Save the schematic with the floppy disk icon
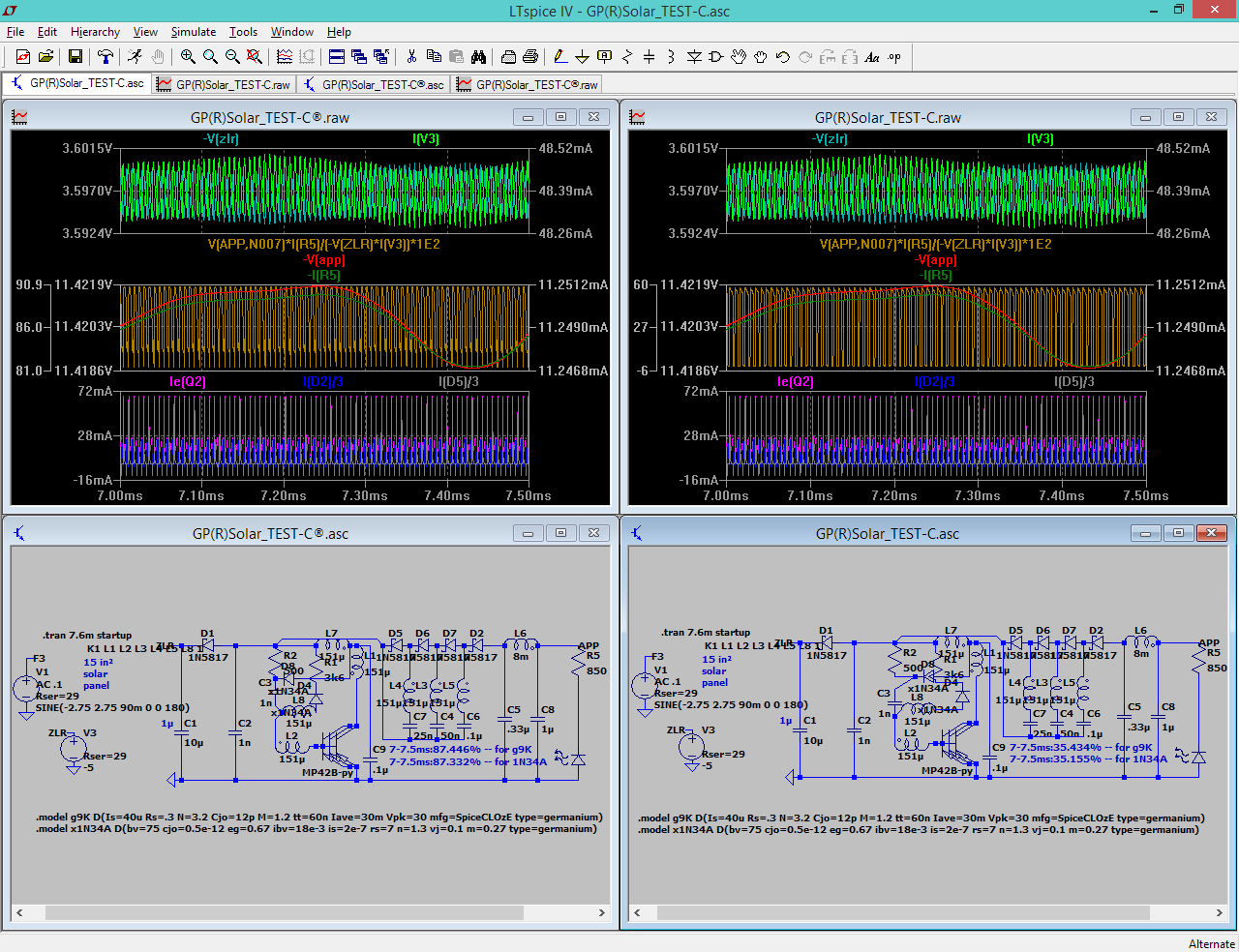1239x952 pixels. [x=75, y=57]
